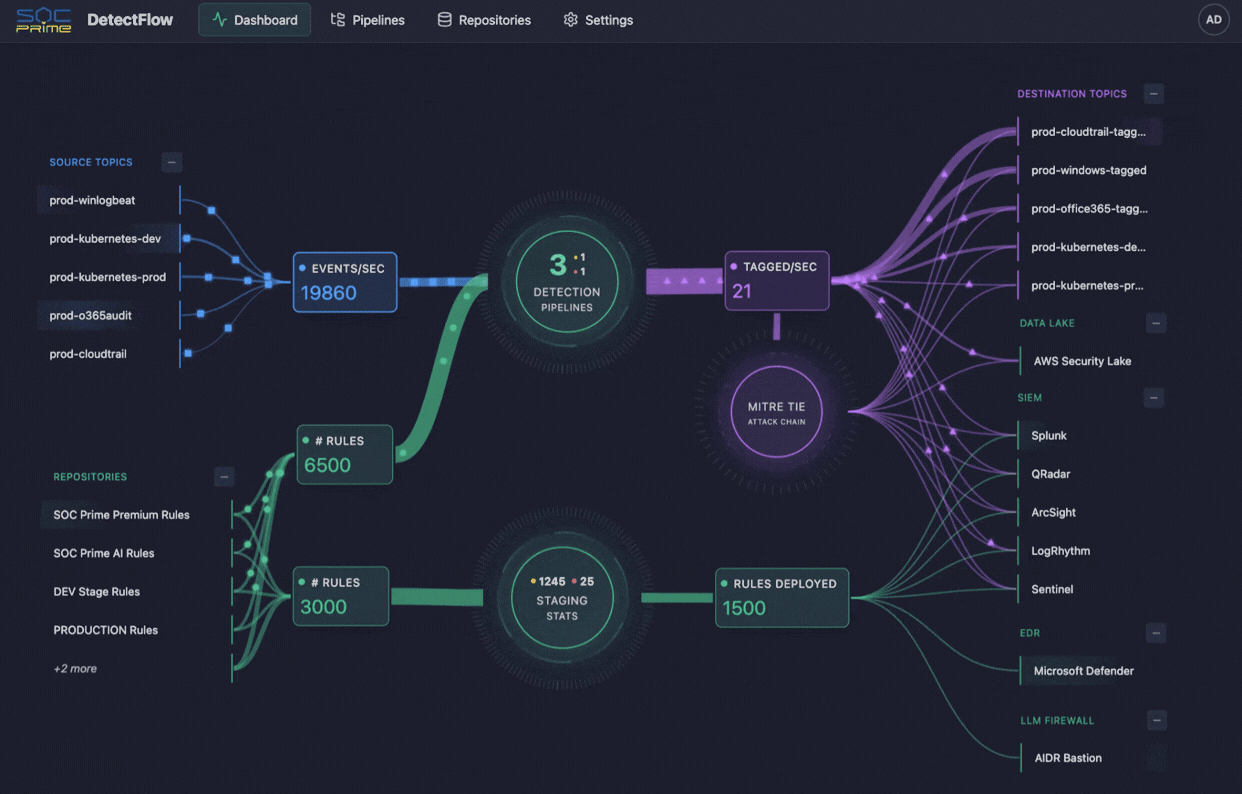
Task: Collapse the LLM Firewall section
Action: (1155, 720)
